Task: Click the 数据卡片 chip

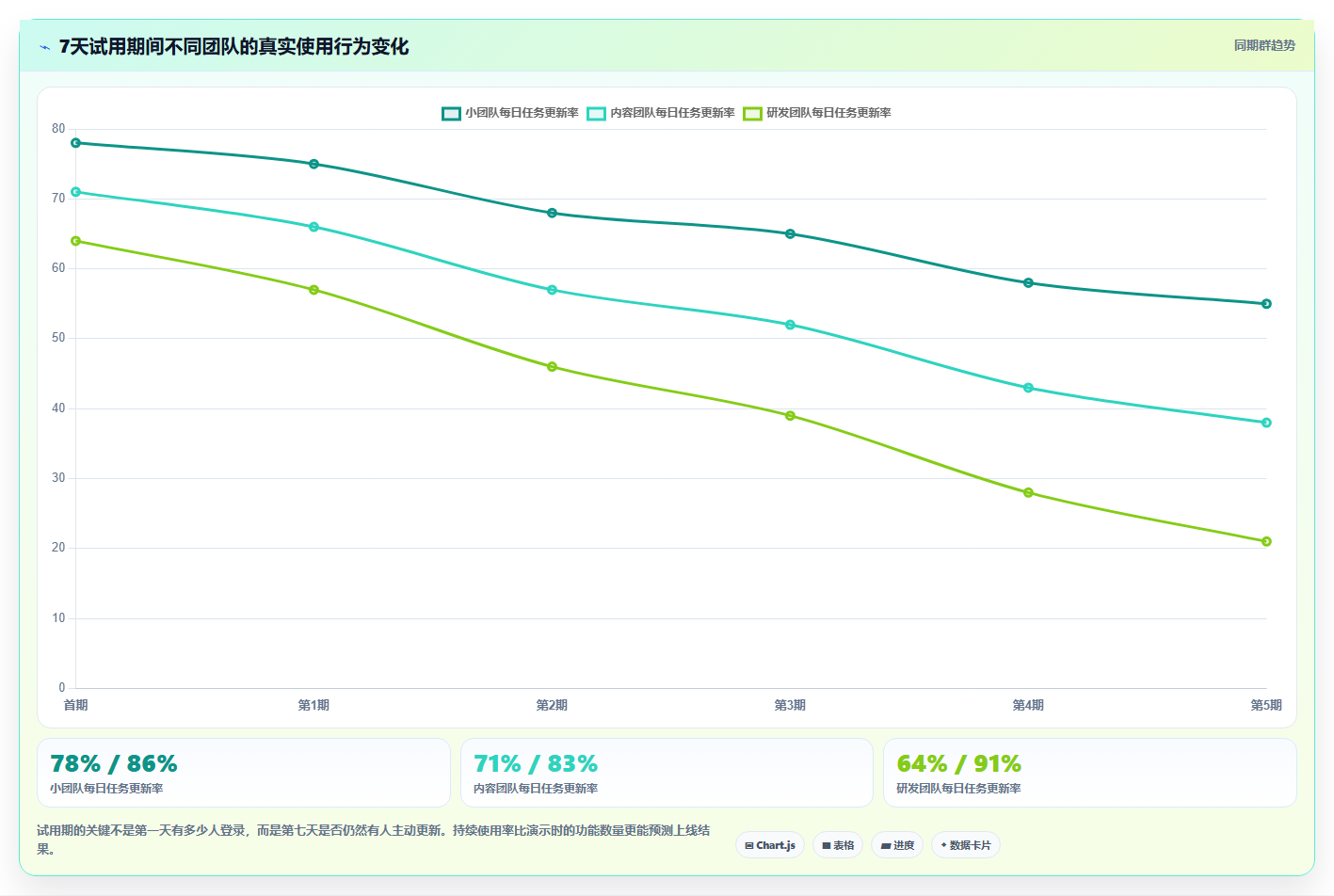Action: (966, 845)
